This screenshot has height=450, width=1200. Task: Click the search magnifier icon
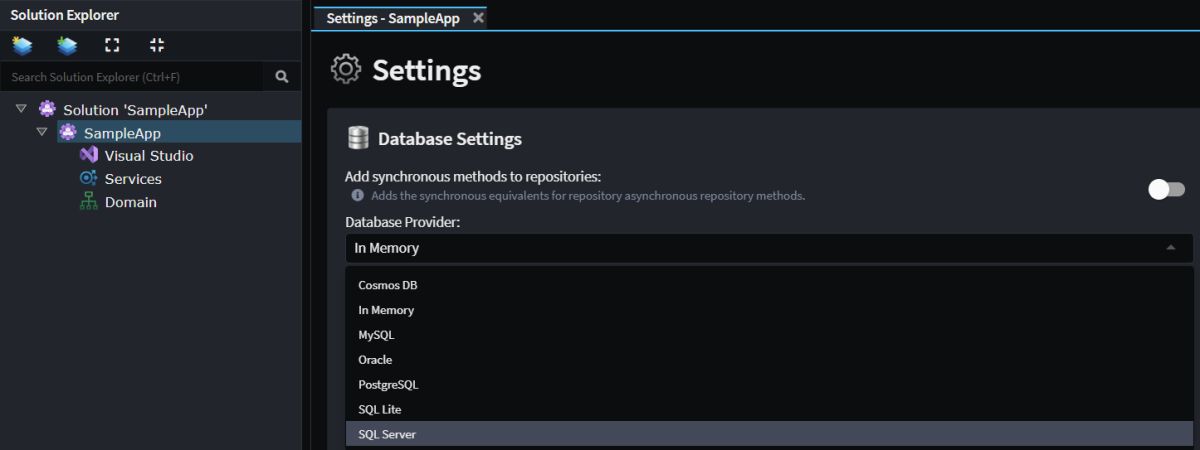[282, 76]
